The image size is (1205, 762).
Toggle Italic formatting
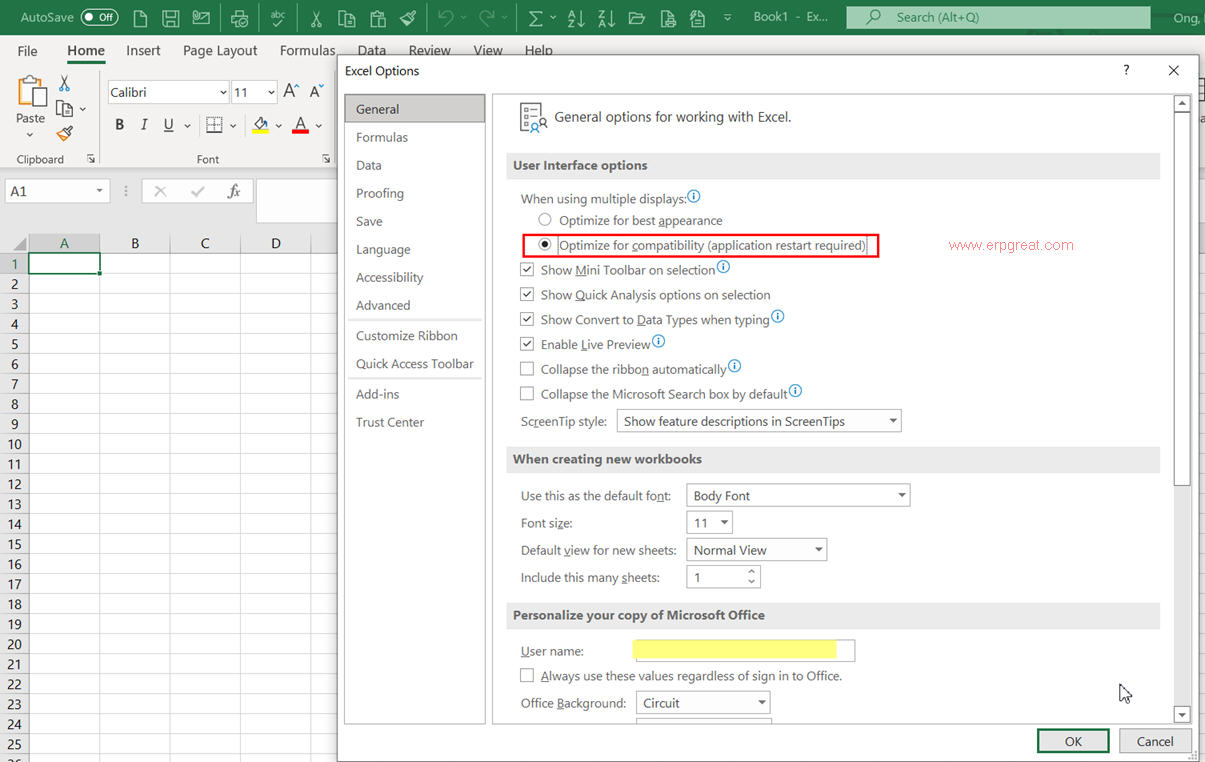(x=144, y=125)
